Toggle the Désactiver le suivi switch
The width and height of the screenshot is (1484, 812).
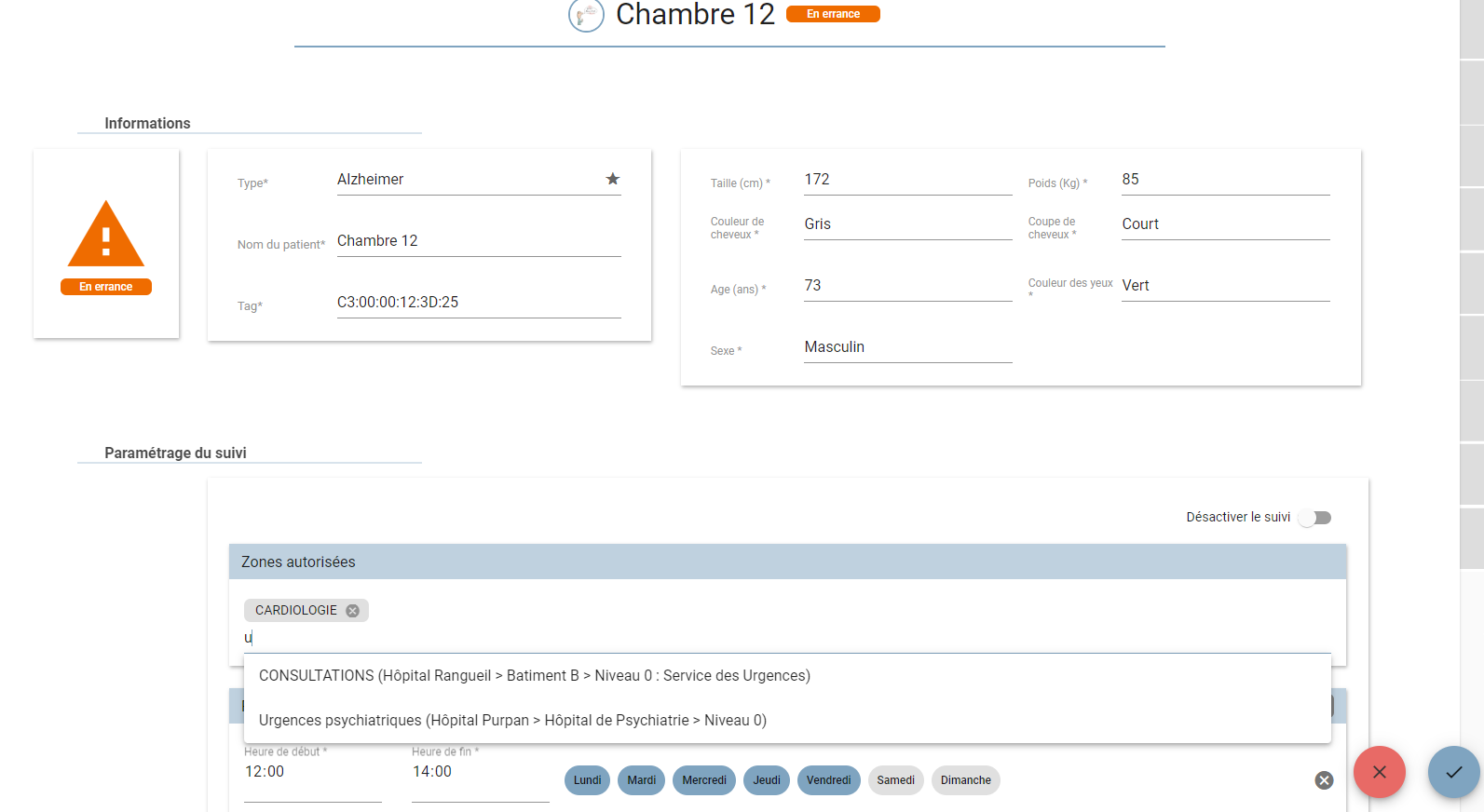(x=1315, y=518)
